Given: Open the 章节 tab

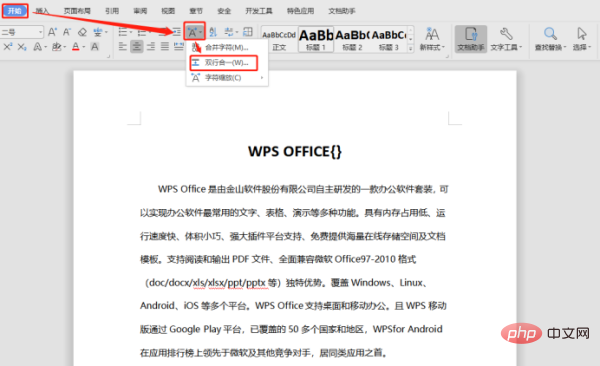Looking at the screenshot, I should pos(196,11).
